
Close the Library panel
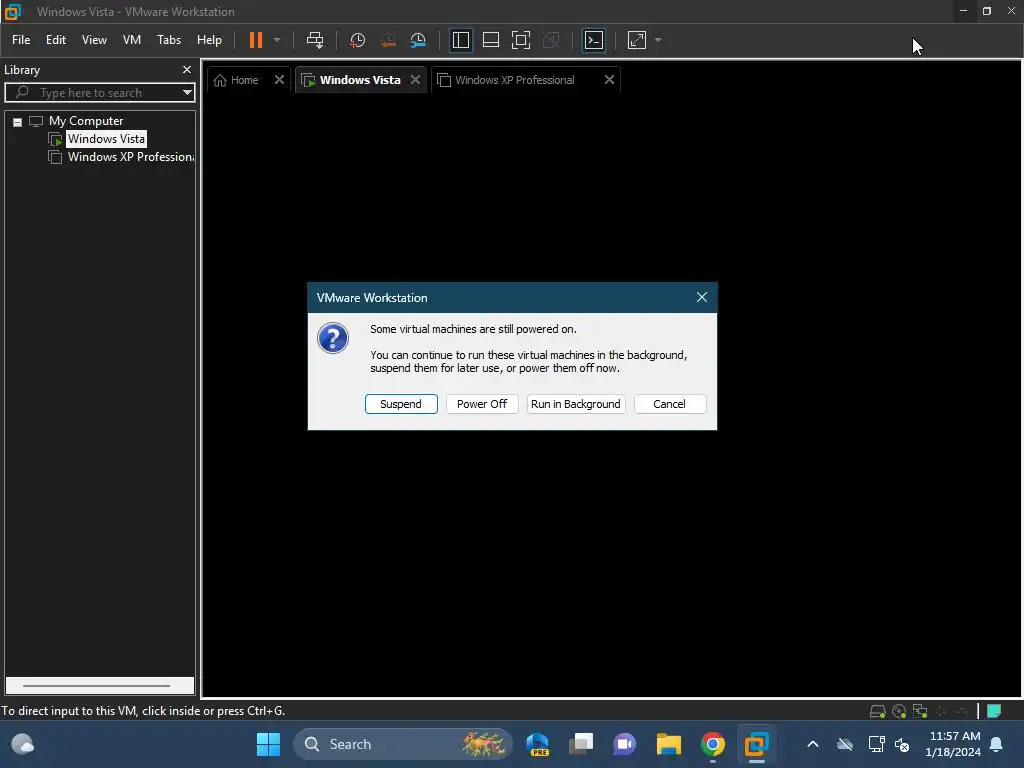point(187,69)
